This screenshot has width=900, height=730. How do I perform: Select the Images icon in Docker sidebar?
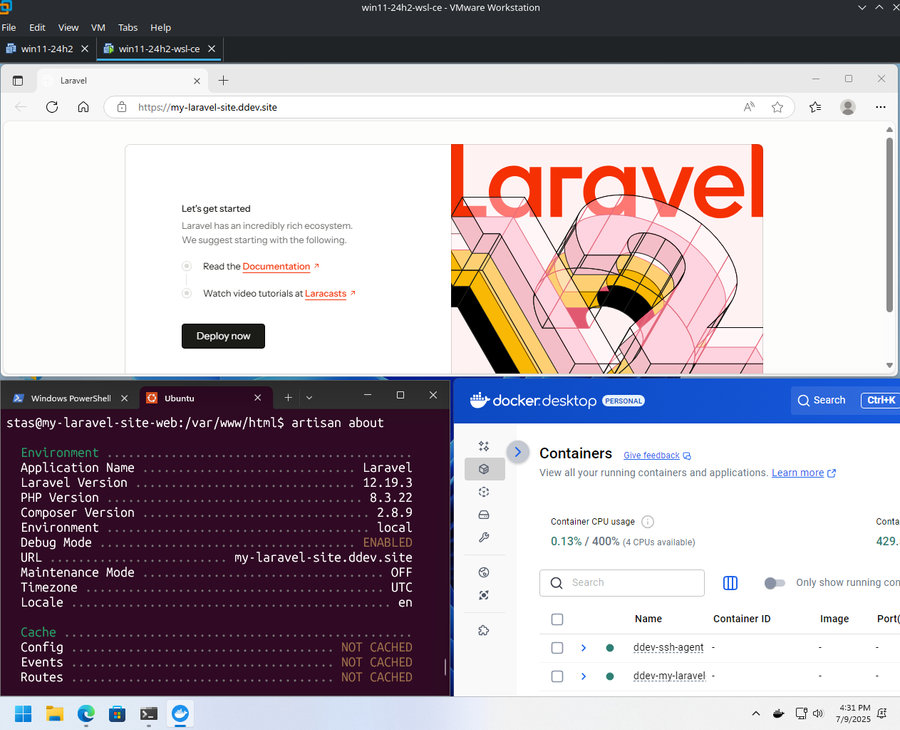484,492
